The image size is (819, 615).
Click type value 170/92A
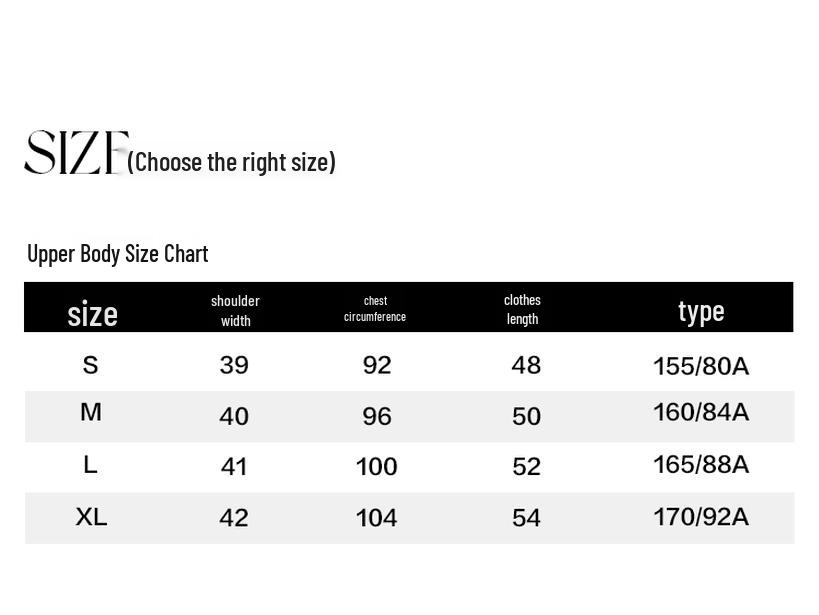tap(701, 517)
